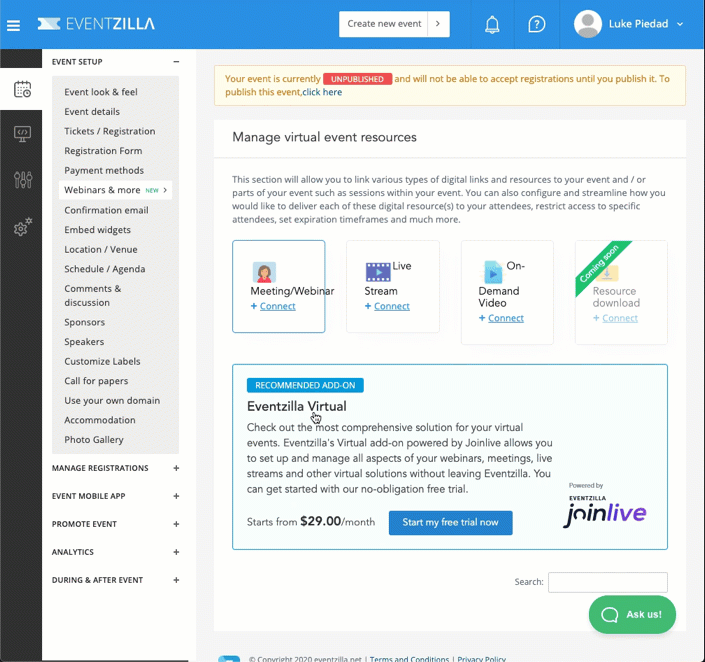The height and width of the screenshot is (662, 705).
Task: Expand Analytics section
Action: 176,552
